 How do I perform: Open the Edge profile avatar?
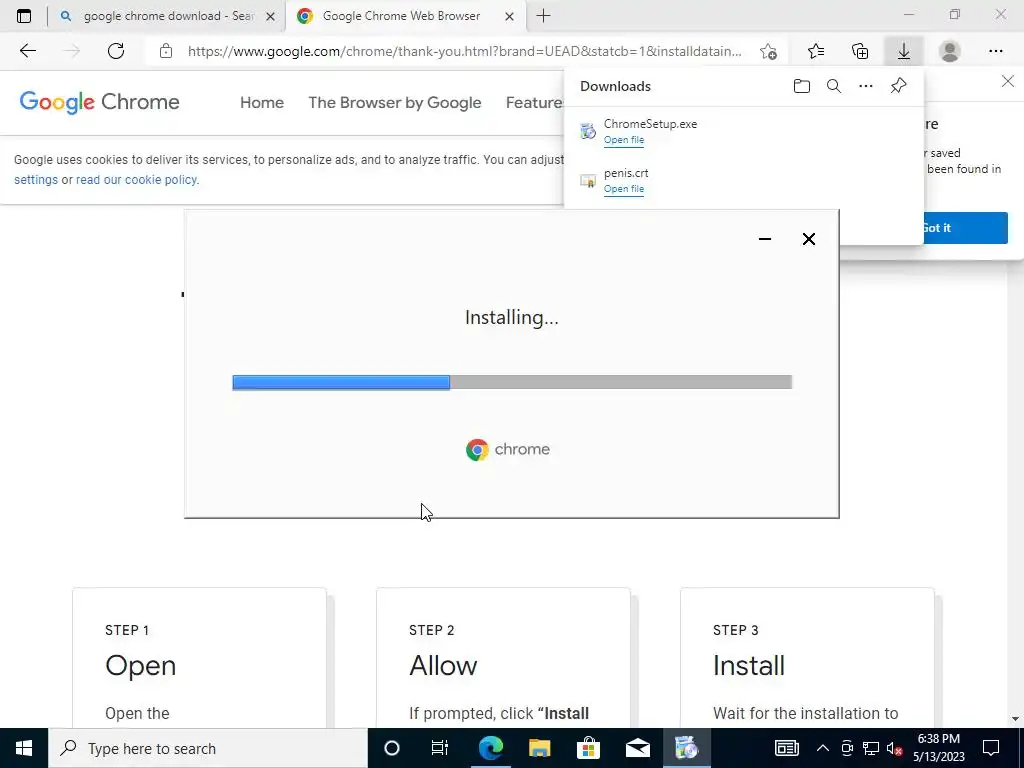coord(950,51)
